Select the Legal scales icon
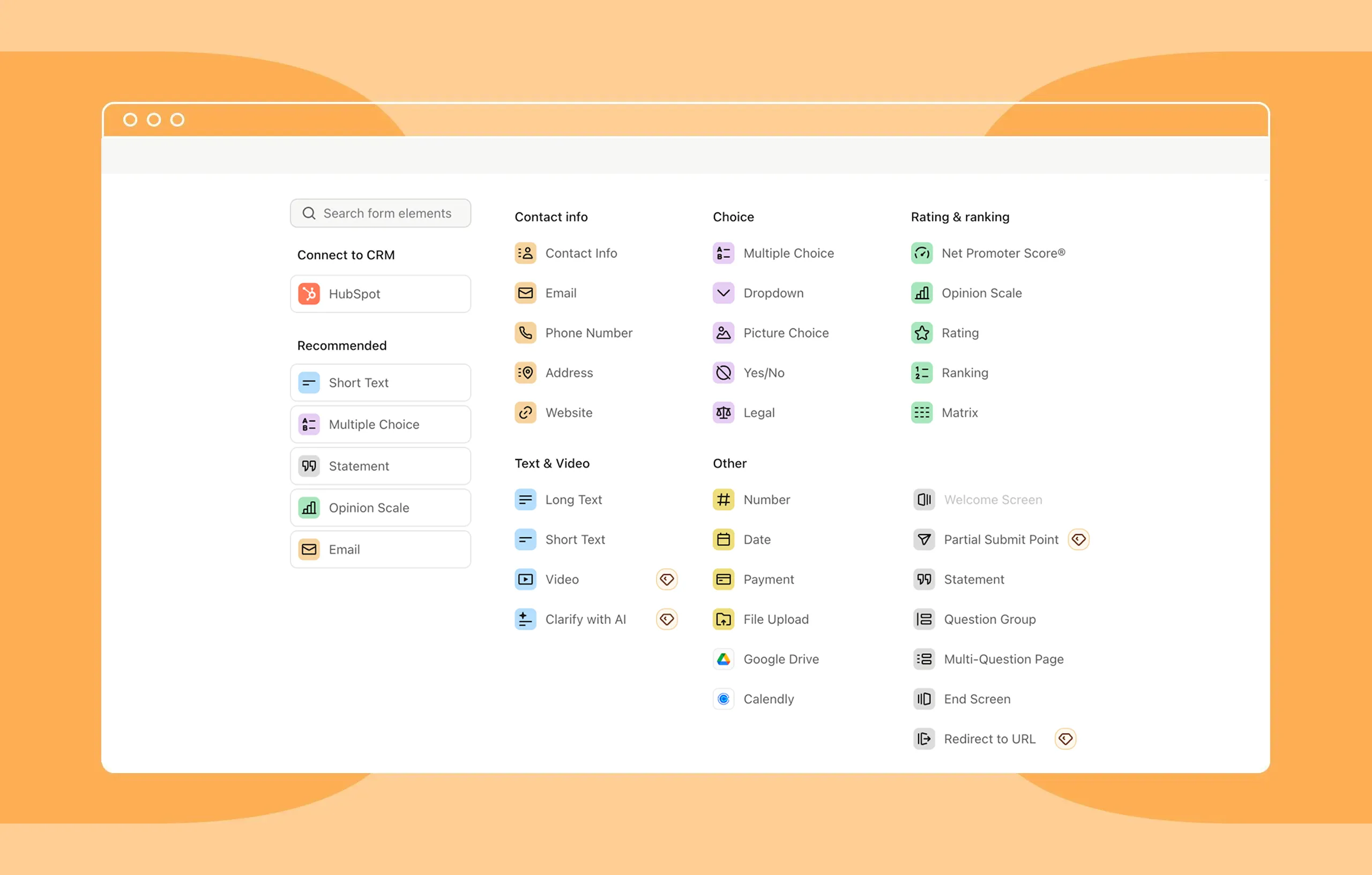The width and height of the screenshot is (1372, 875). click(x=723, y=413)
